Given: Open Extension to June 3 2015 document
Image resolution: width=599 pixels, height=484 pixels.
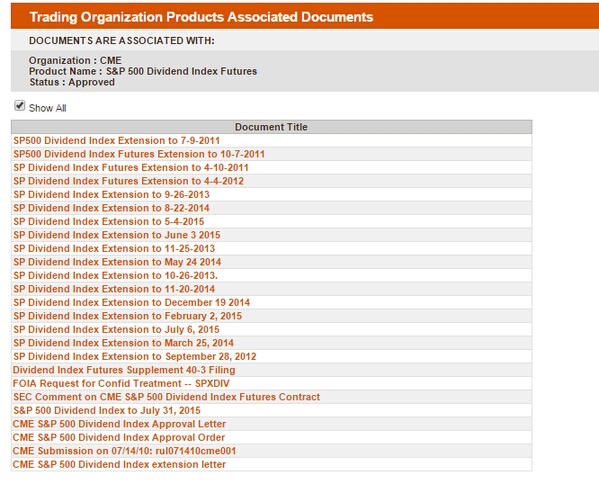Looking at the screenshot, I should [x=117, y=235].
